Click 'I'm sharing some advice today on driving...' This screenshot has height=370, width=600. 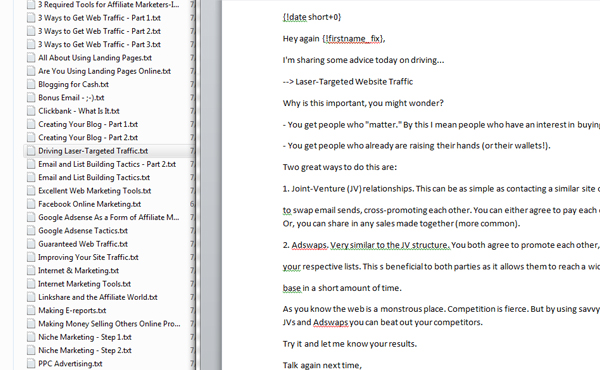click(364, 60)
